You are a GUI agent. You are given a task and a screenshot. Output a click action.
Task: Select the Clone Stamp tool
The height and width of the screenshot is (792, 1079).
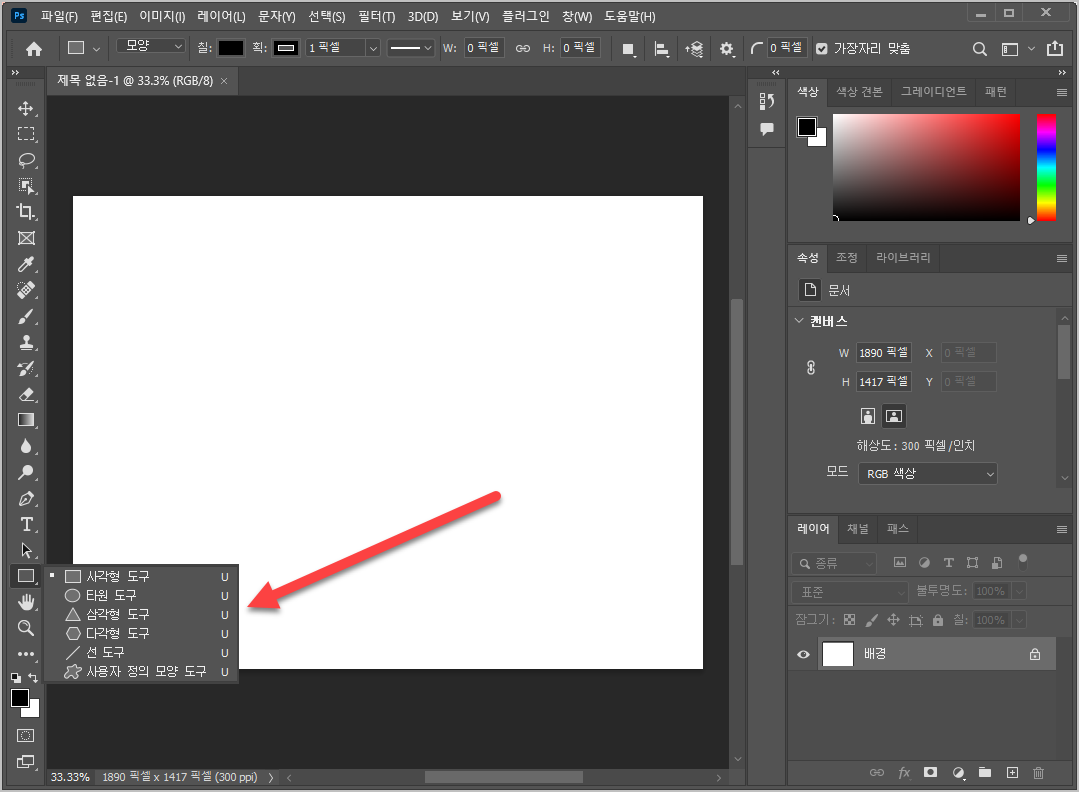click(26, 342)
